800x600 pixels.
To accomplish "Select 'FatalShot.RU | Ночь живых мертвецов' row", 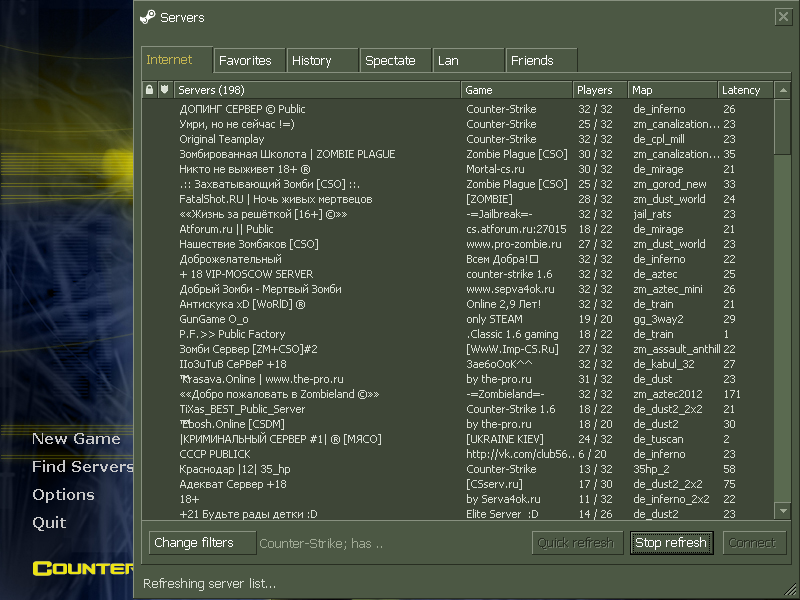I will [458, 199].
